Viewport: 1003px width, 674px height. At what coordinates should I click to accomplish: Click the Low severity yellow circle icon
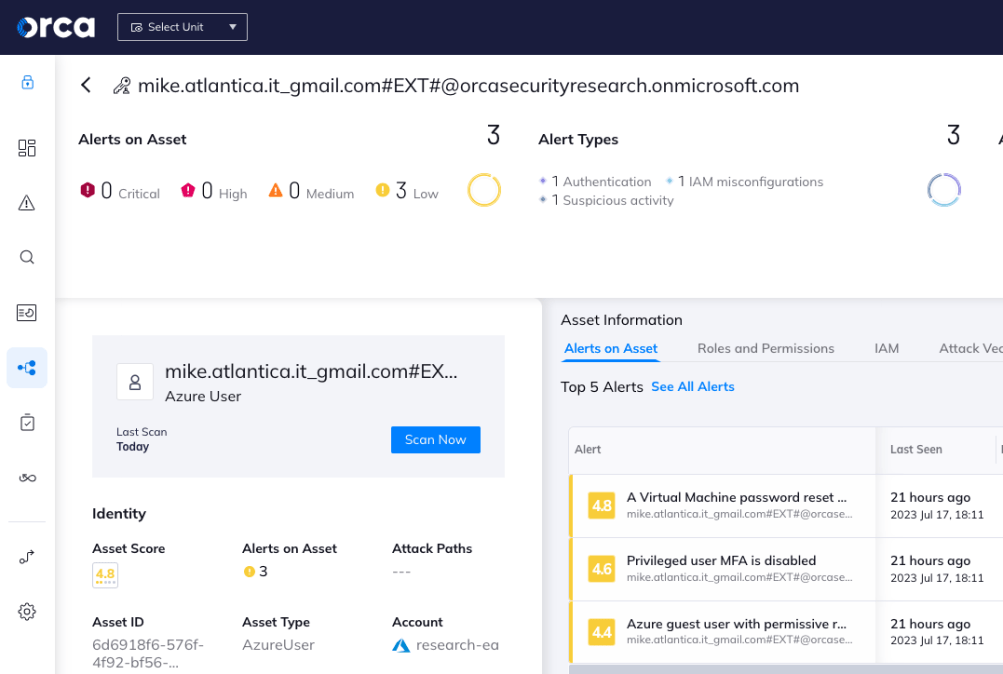(x=383, y=190)
